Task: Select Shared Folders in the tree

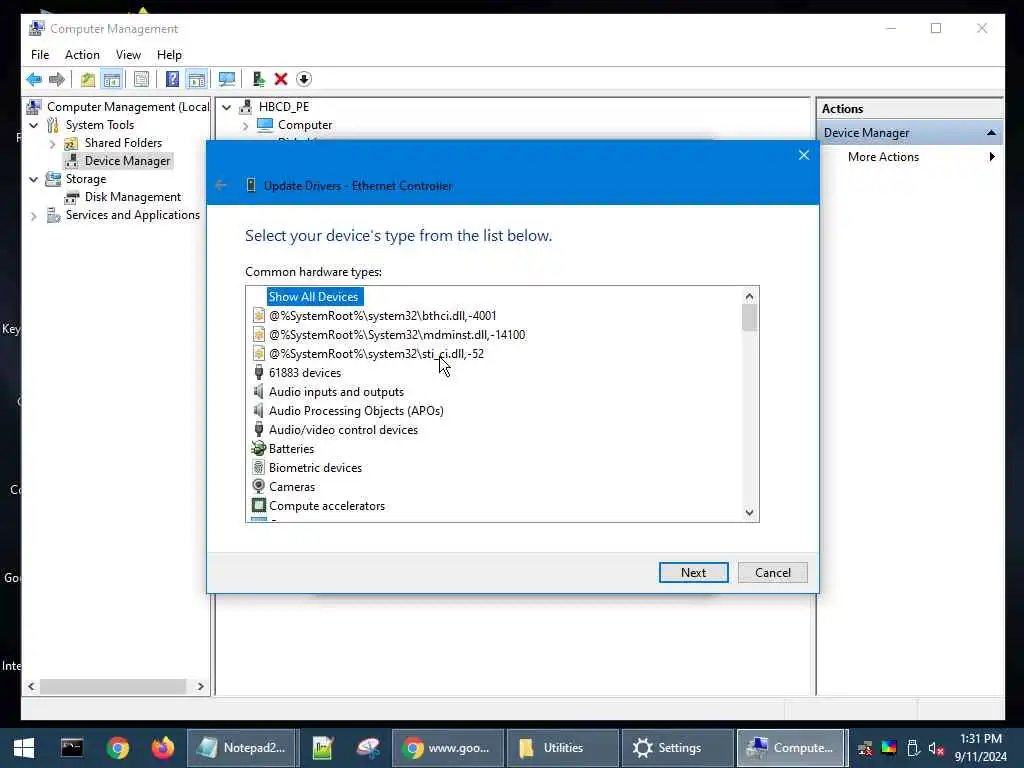Action: 123,143
